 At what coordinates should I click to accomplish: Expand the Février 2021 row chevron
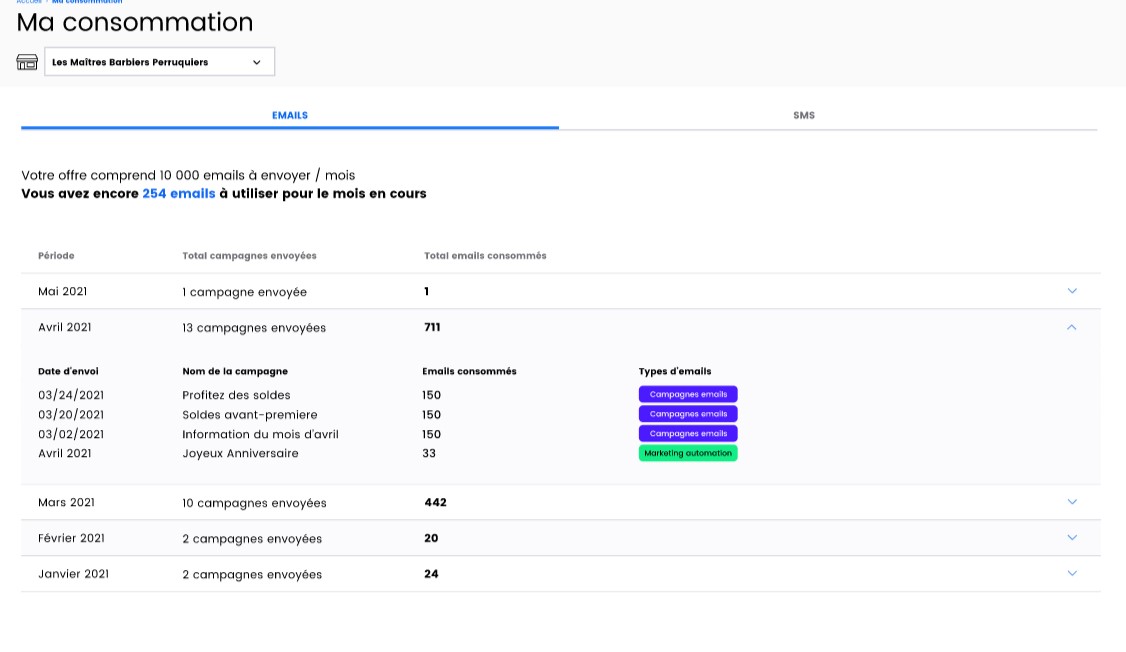(x=1072, y=537)
